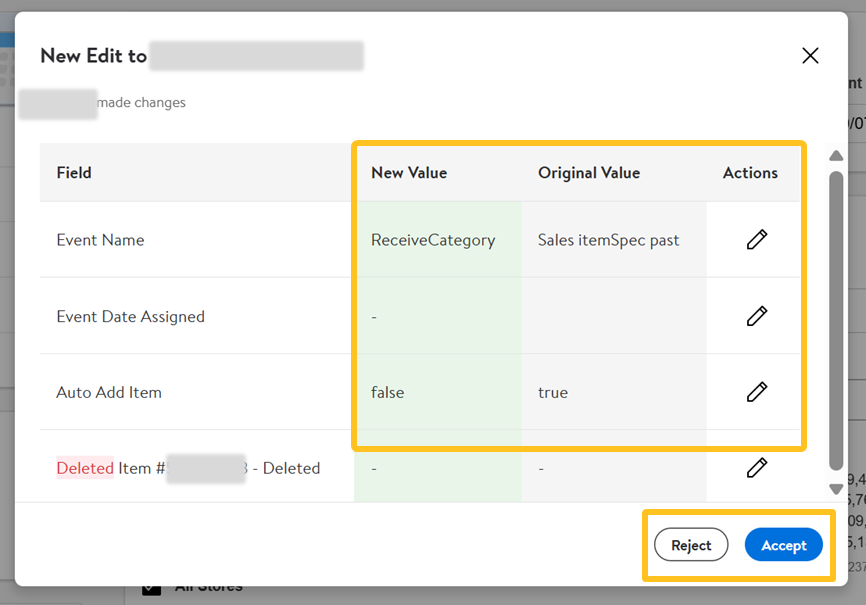
Task: Click the Field column header
Action: (x=74, y=173)
